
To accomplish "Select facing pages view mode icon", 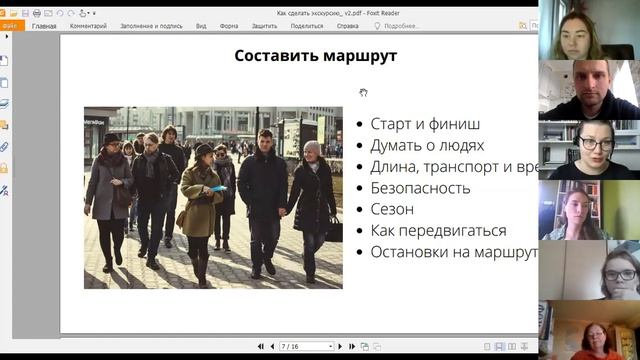I will click(511, 347).
